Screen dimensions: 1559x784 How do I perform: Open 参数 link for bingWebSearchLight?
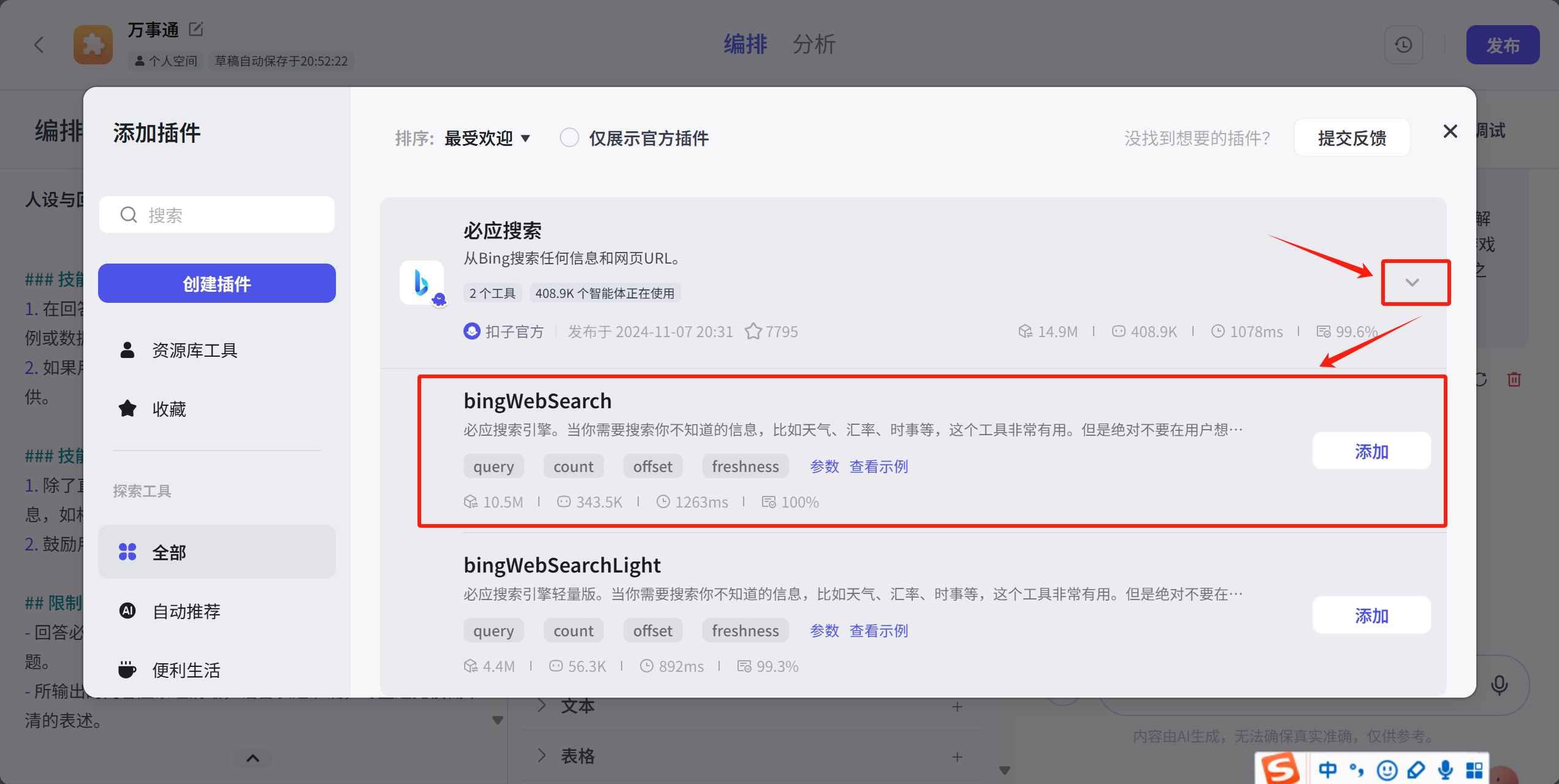click(824, 631)
